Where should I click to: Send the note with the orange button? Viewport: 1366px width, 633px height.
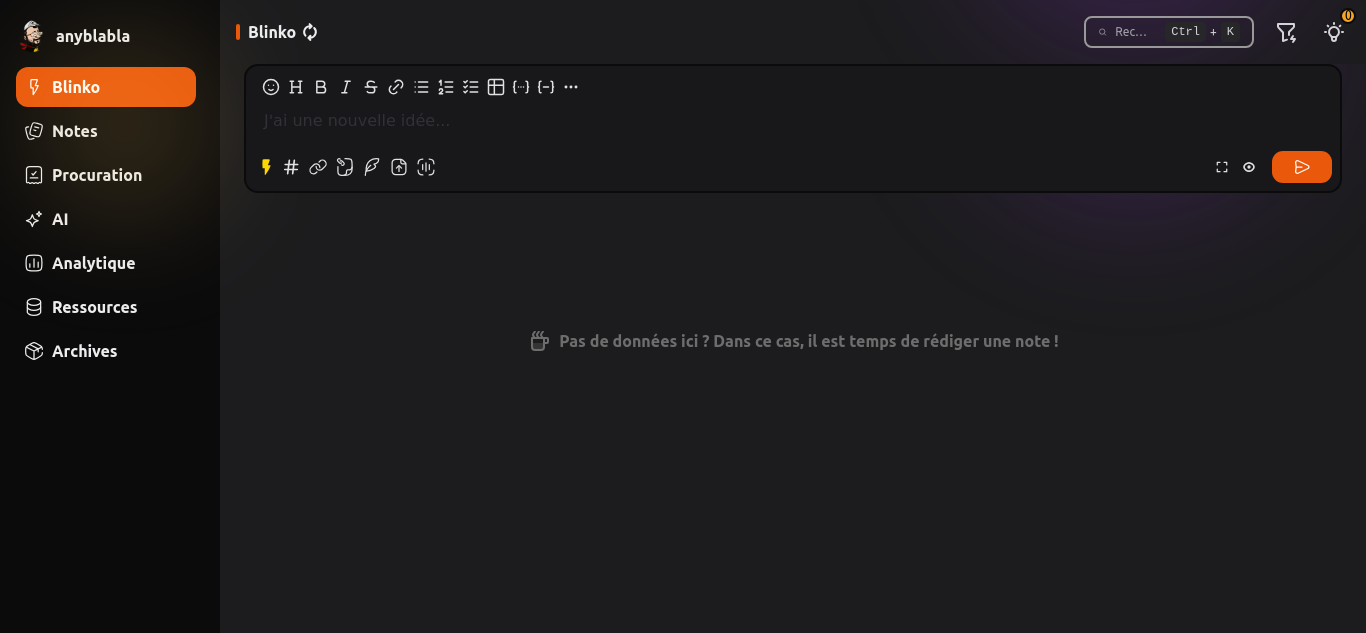pos(1302,167)
